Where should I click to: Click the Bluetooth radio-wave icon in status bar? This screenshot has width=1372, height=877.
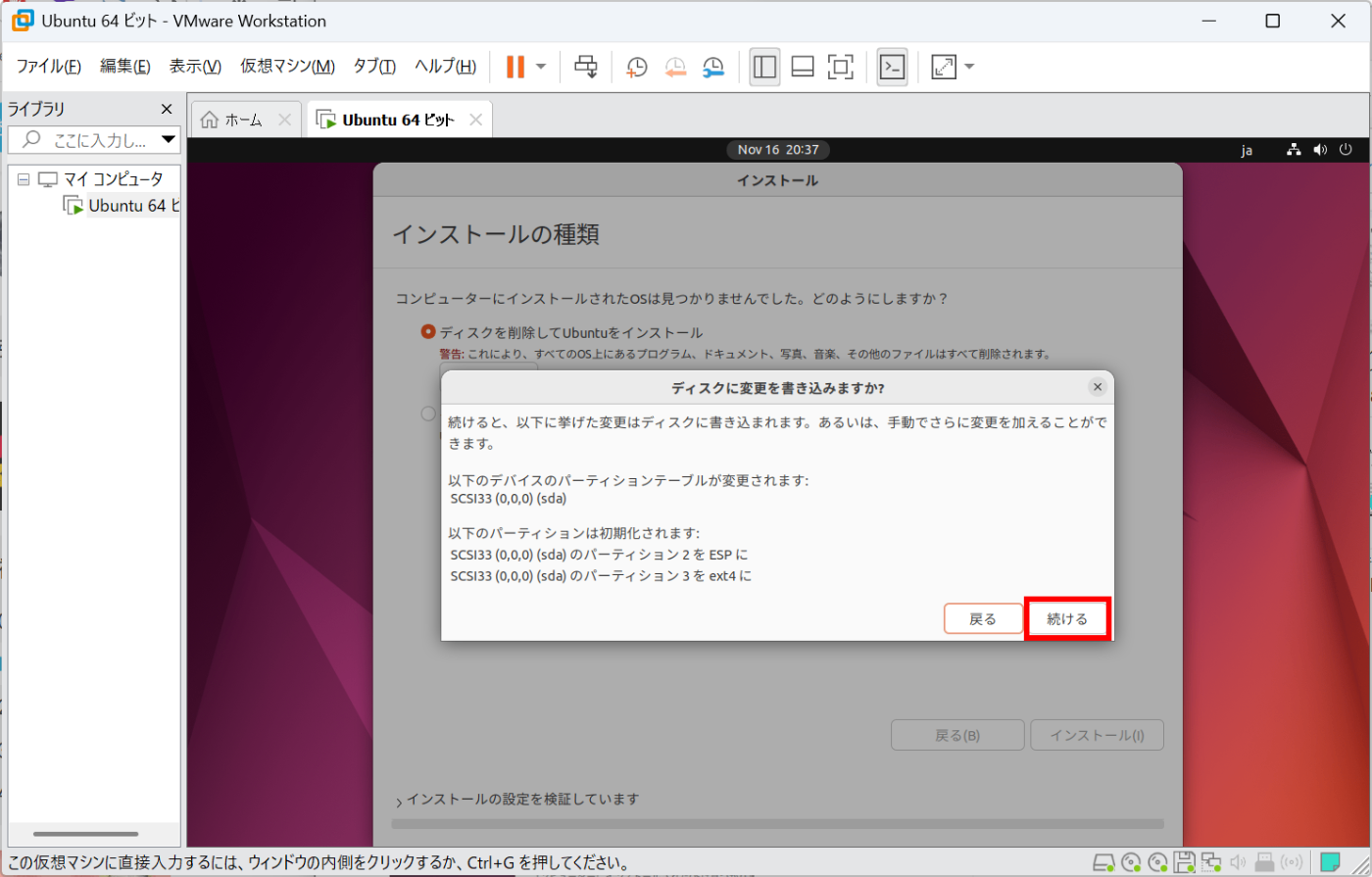[1291, 863]
